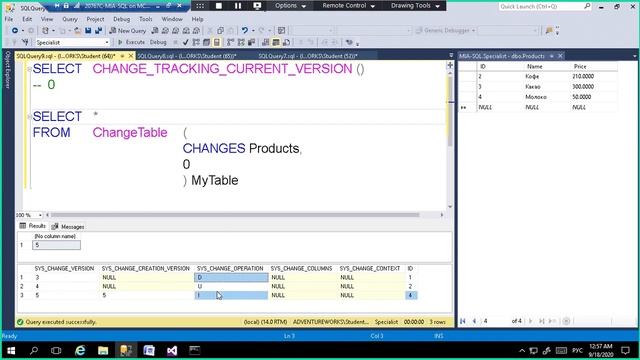Open the Remote Control dropdown

[x=348, y=6]
